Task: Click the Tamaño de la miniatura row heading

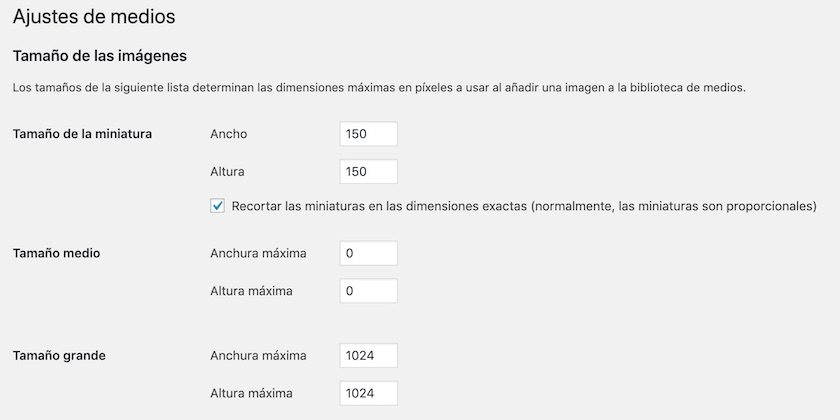Action: point(82,134)
